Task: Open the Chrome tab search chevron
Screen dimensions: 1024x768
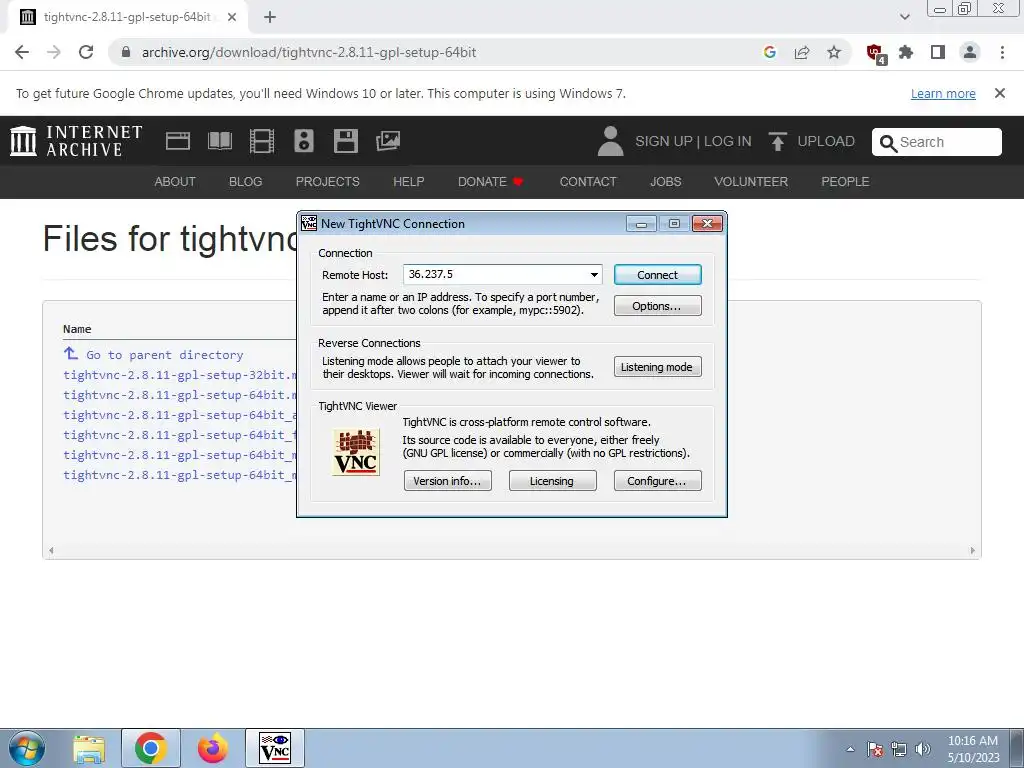Action: click(x=904, y=17)
